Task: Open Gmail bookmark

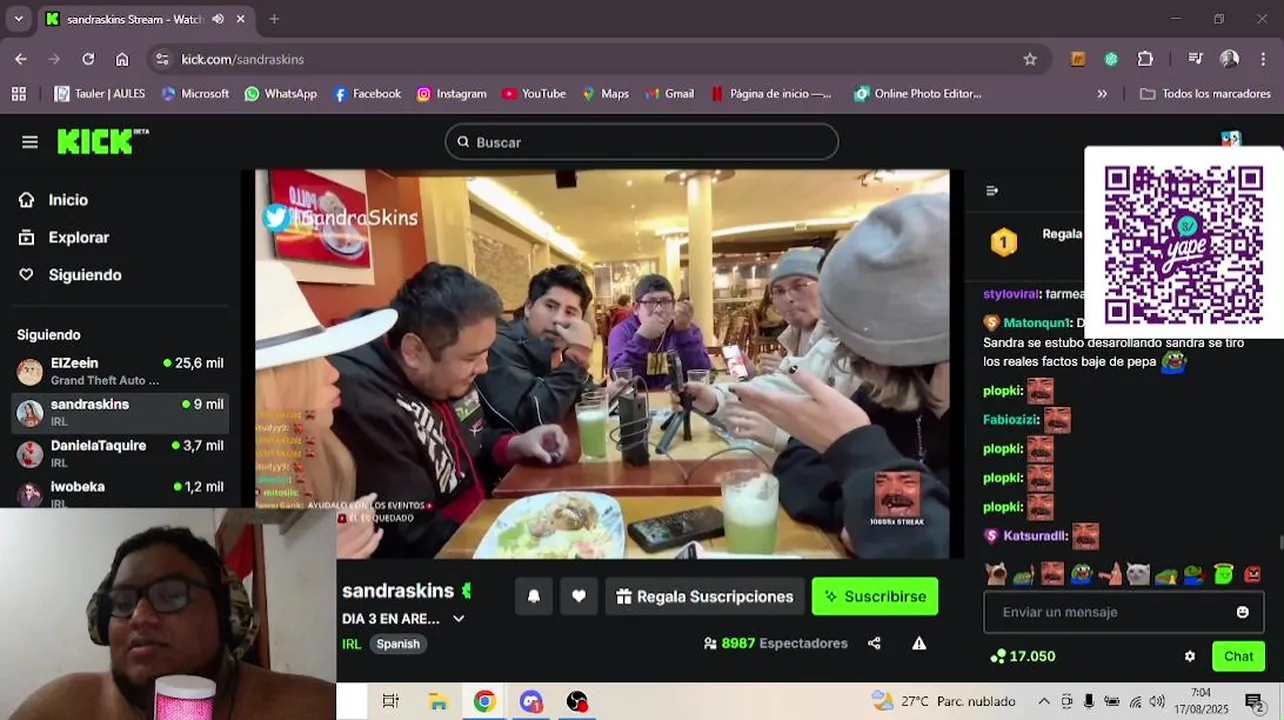Action: click(x=669, y=94)
